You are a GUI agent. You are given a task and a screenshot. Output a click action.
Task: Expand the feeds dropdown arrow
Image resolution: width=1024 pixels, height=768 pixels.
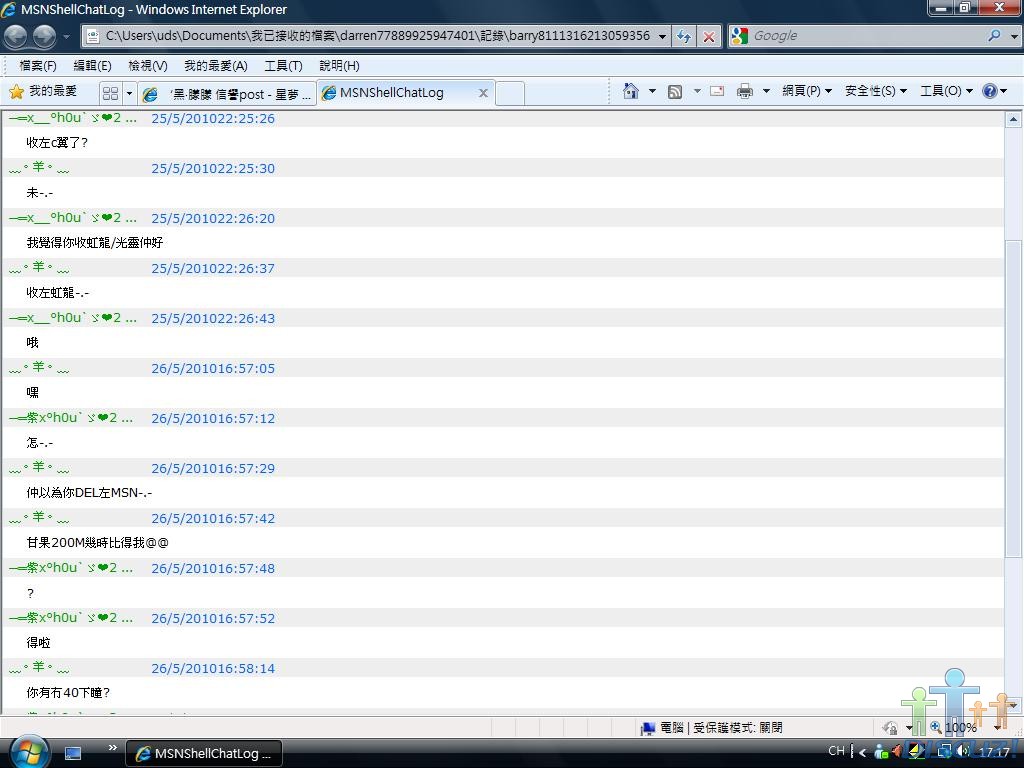[697, 91]
